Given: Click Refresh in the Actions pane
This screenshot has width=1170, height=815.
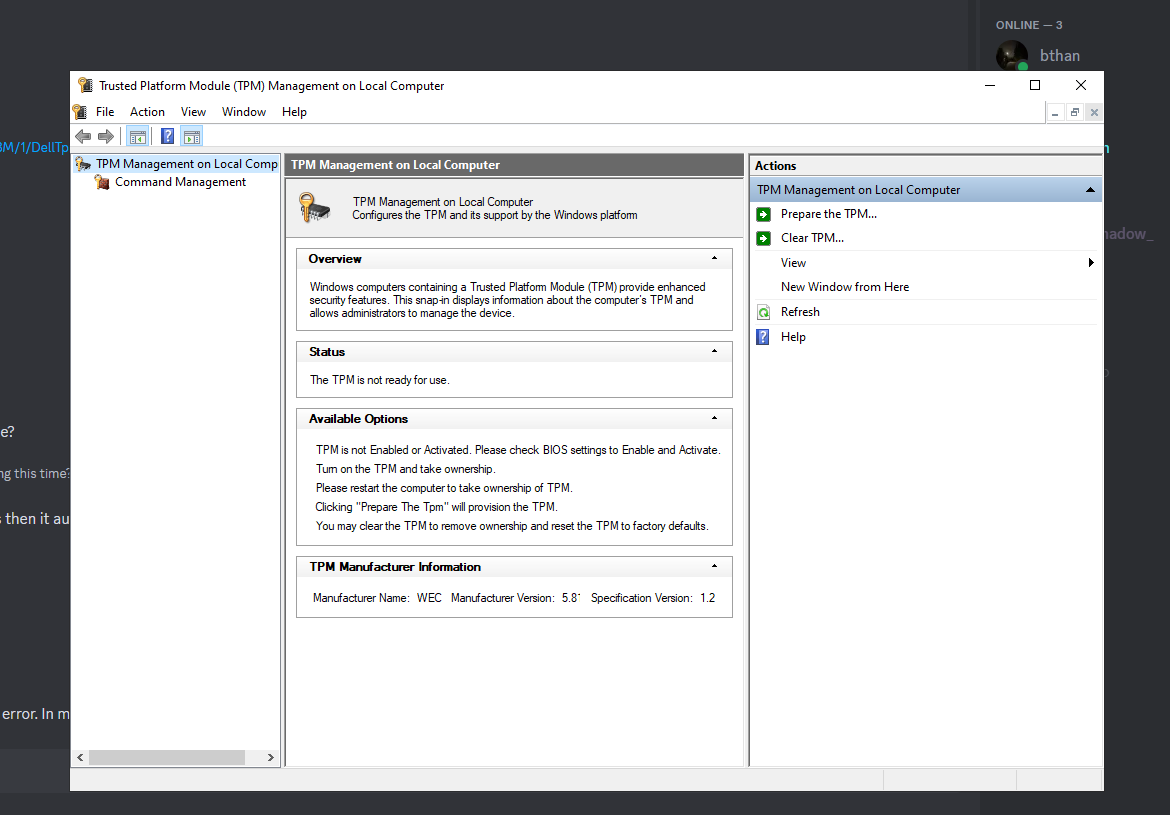Looking at the screenshot, I should coord(800,312).
